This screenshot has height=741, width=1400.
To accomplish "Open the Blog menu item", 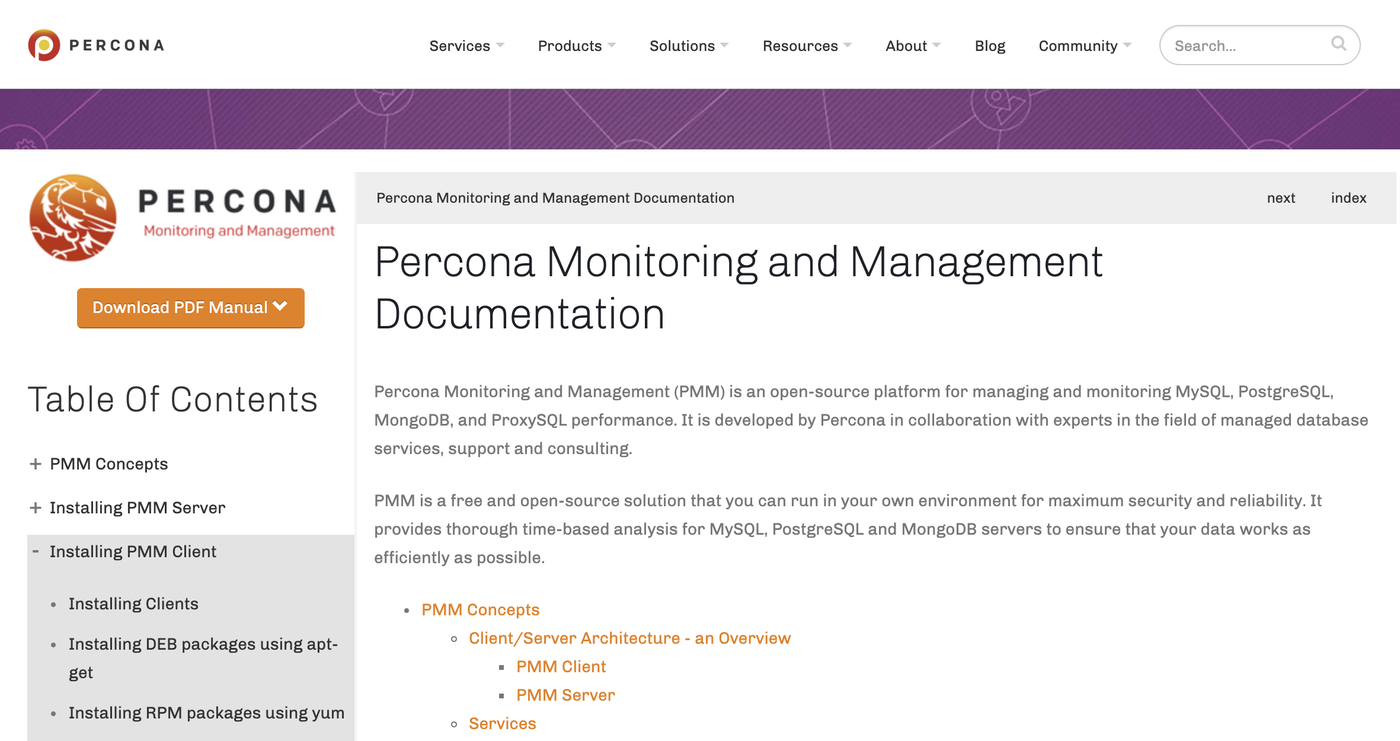I will 990,45.
